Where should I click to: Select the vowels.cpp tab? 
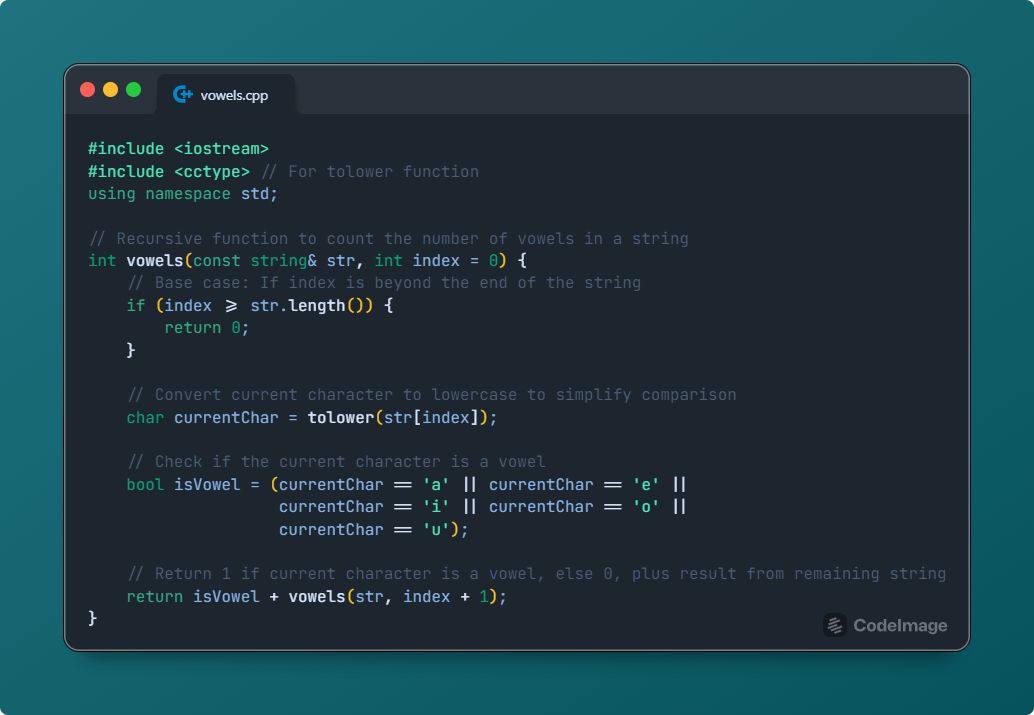pyautogui.click(x=226, y=94)
